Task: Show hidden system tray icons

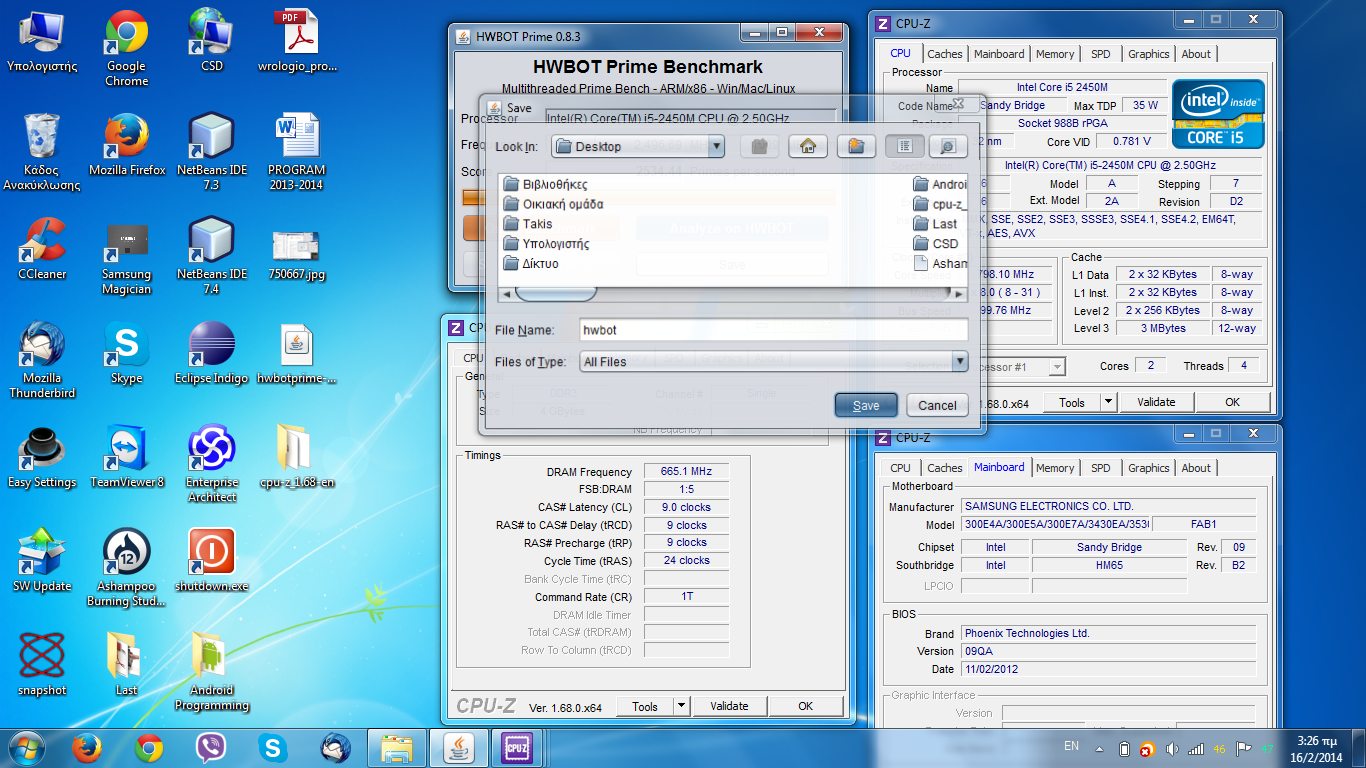Action: click(1100, 748)
